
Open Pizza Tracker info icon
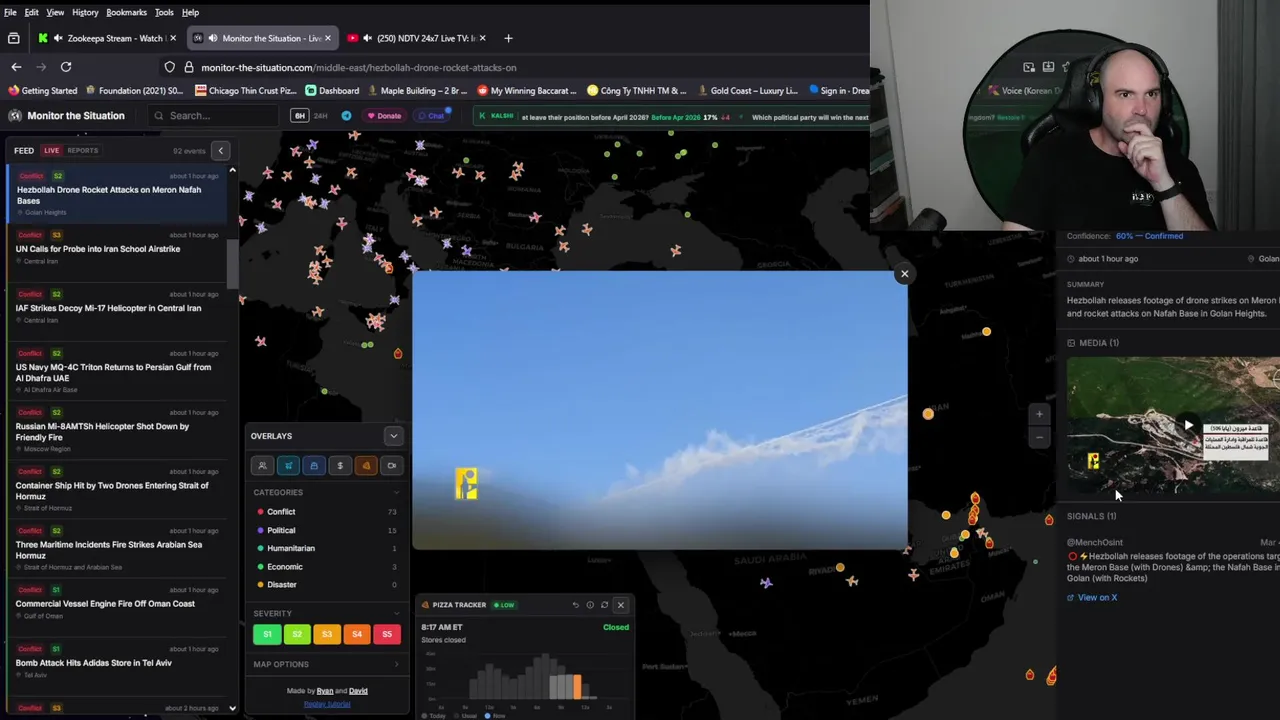[x=590, y=605]
